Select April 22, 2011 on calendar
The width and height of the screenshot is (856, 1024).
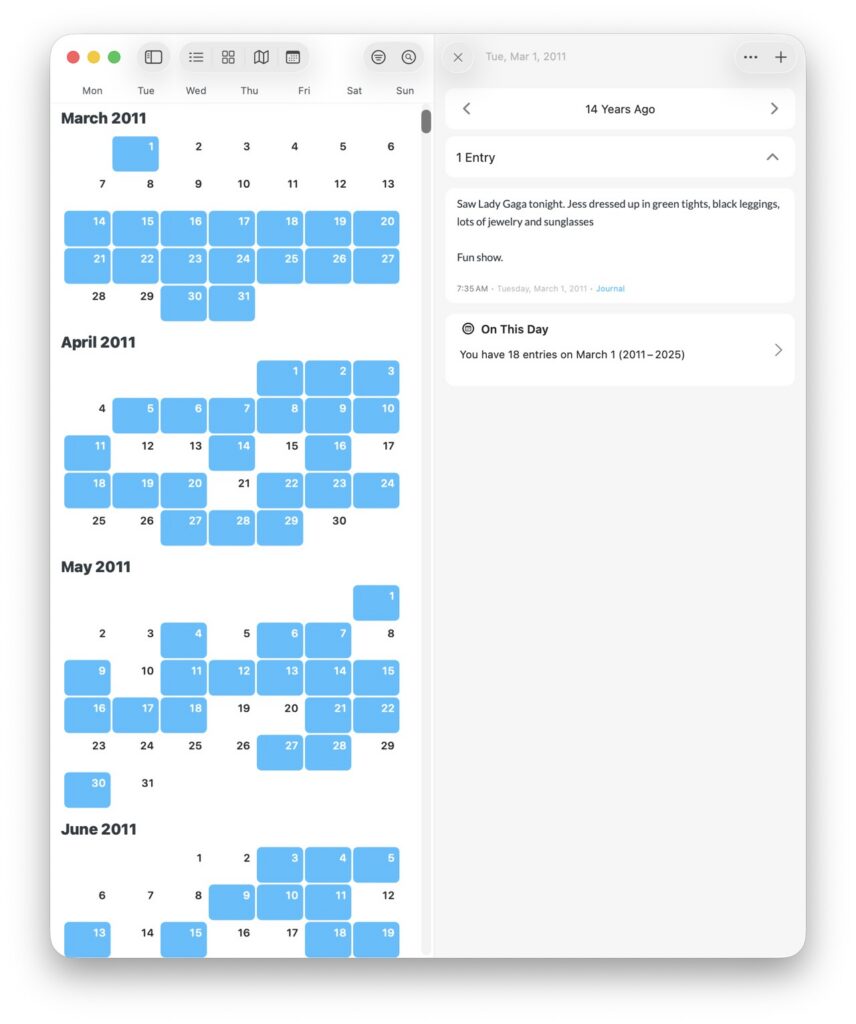point(280,490)
